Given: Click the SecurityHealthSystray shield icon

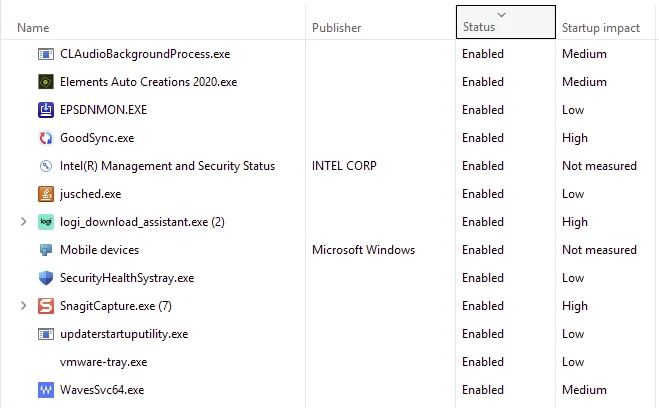Looking at the screenshot, I should (x=46, y=278).
